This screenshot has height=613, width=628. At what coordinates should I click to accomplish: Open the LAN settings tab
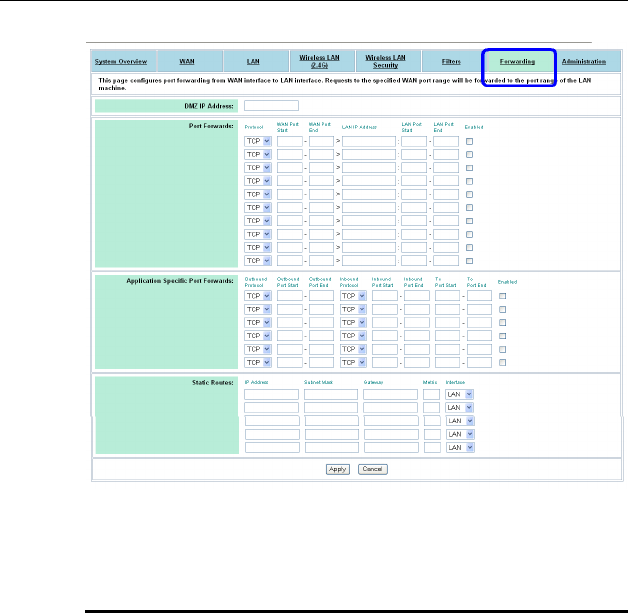253,62
